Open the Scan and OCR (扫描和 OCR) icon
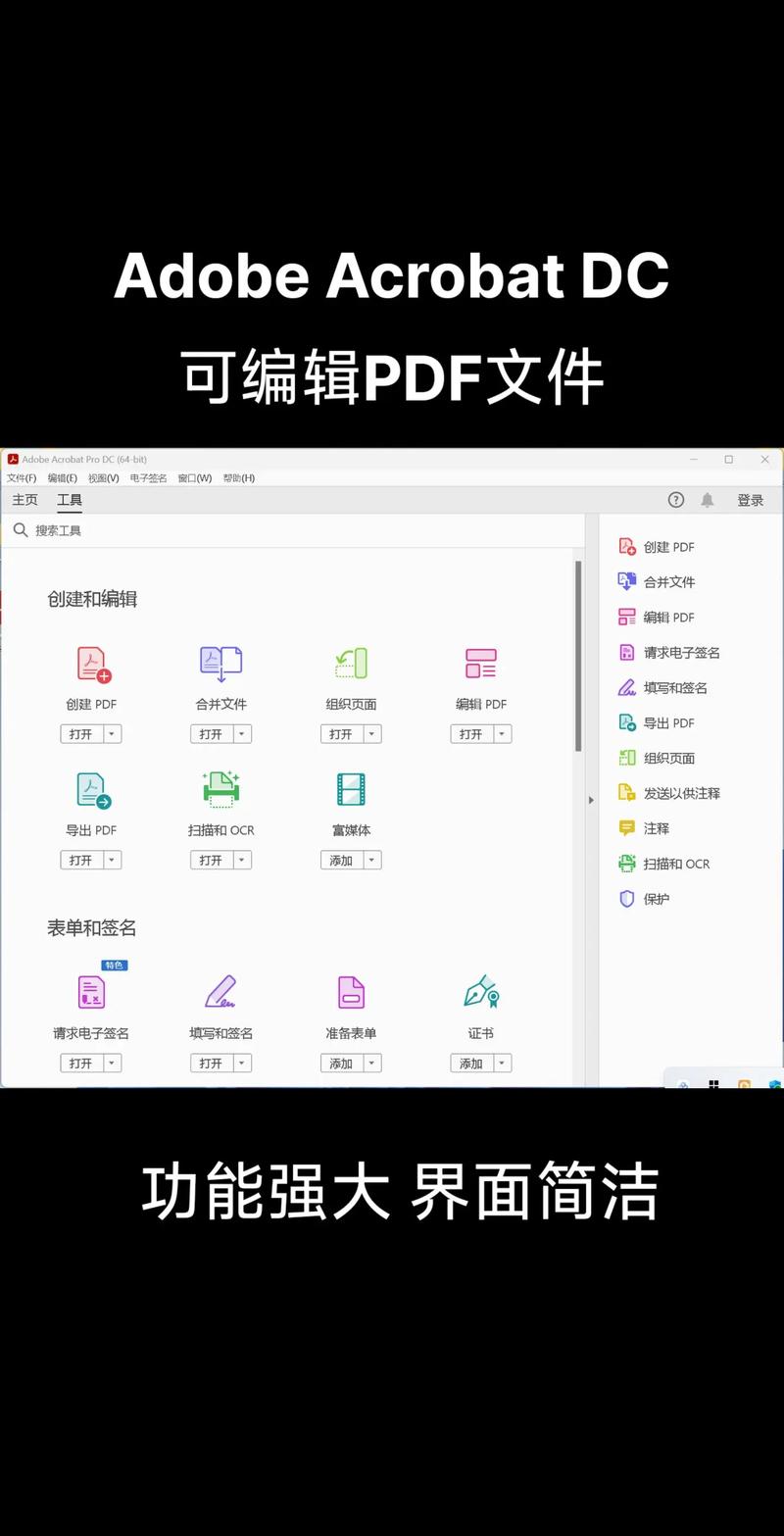Viewport: 784px width, 1536px height. [x=220, y=790]
